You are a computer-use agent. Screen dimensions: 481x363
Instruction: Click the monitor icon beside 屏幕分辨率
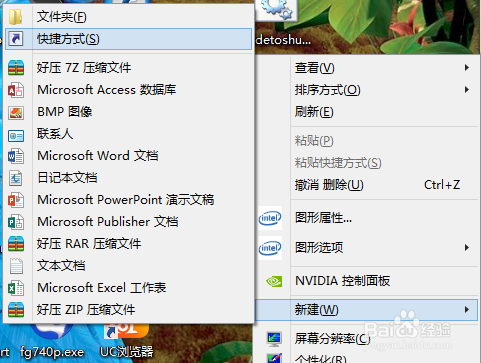click(x=274, y=339)
